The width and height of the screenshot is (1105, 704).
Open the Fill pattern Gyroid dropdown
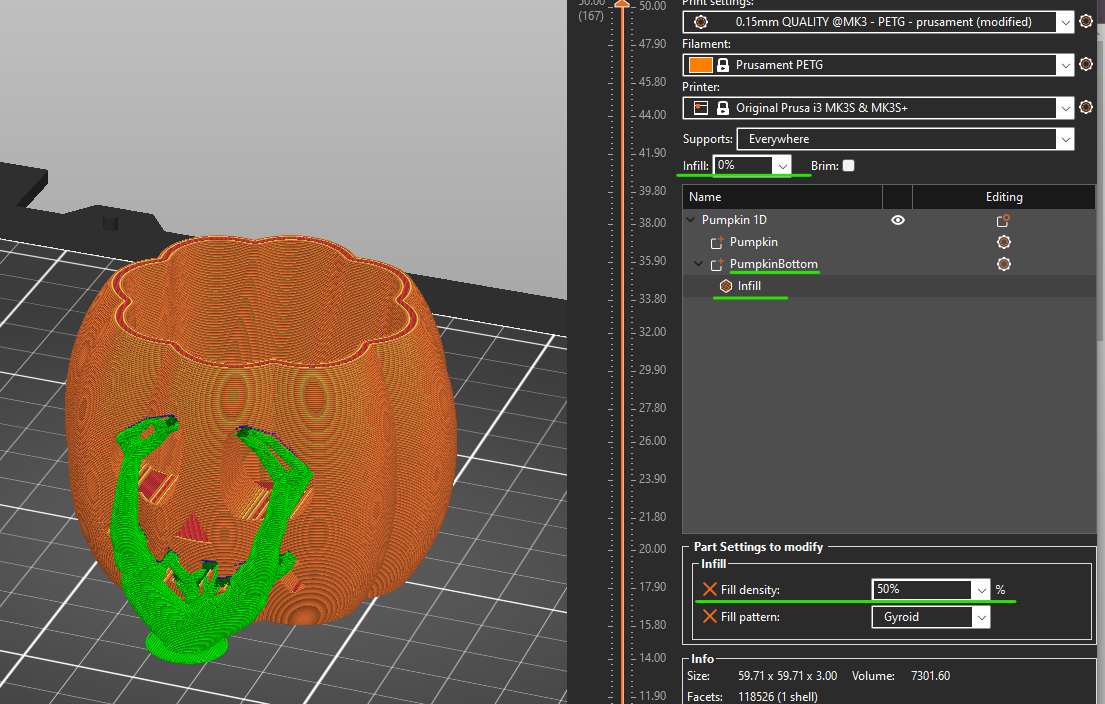coord(980,618)
